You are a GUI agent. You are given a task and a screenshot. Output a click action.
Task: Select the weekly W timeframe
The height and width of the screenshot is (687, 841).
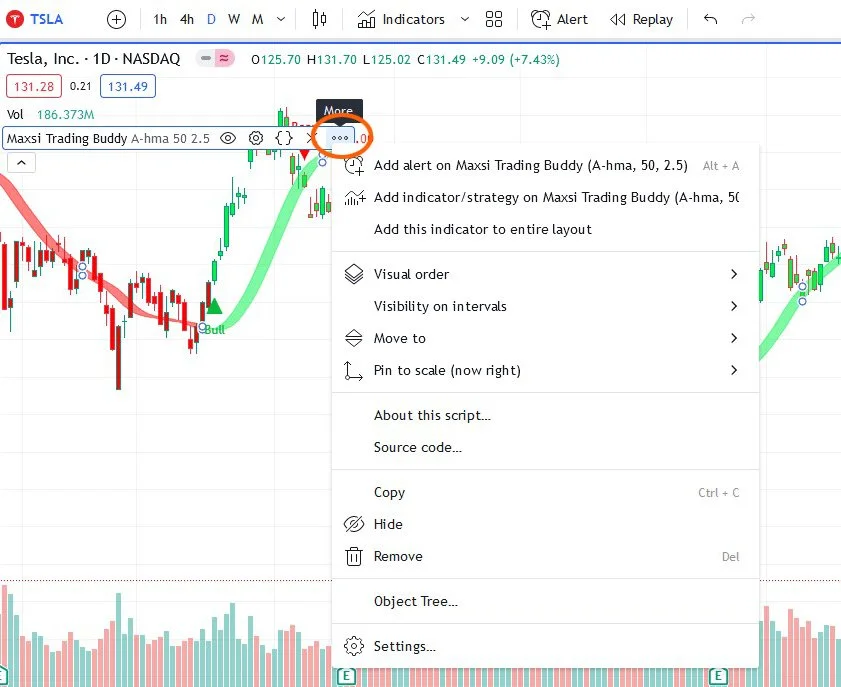pos(234,20)
